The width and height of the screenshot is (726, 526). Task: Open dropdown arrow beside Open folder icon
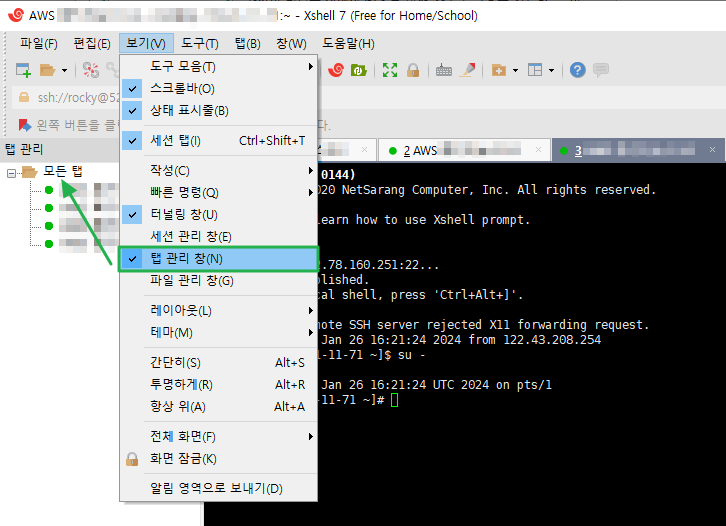tap(64, 71)
